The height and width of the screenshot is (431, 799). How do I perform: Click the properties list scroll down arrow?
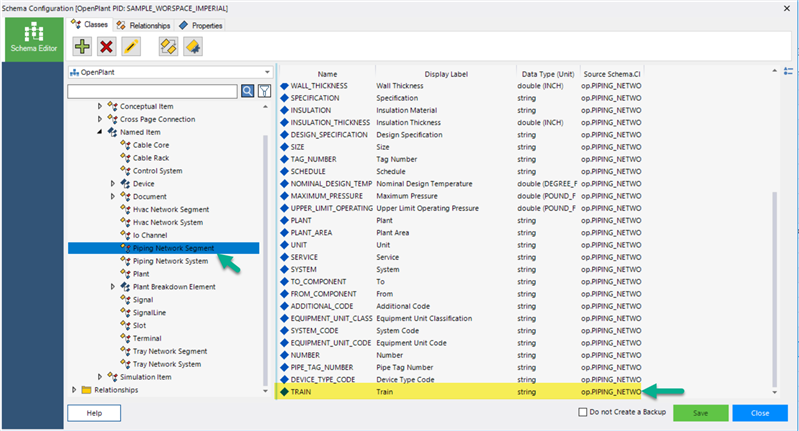pyautogui.click(x=775, y=392)
